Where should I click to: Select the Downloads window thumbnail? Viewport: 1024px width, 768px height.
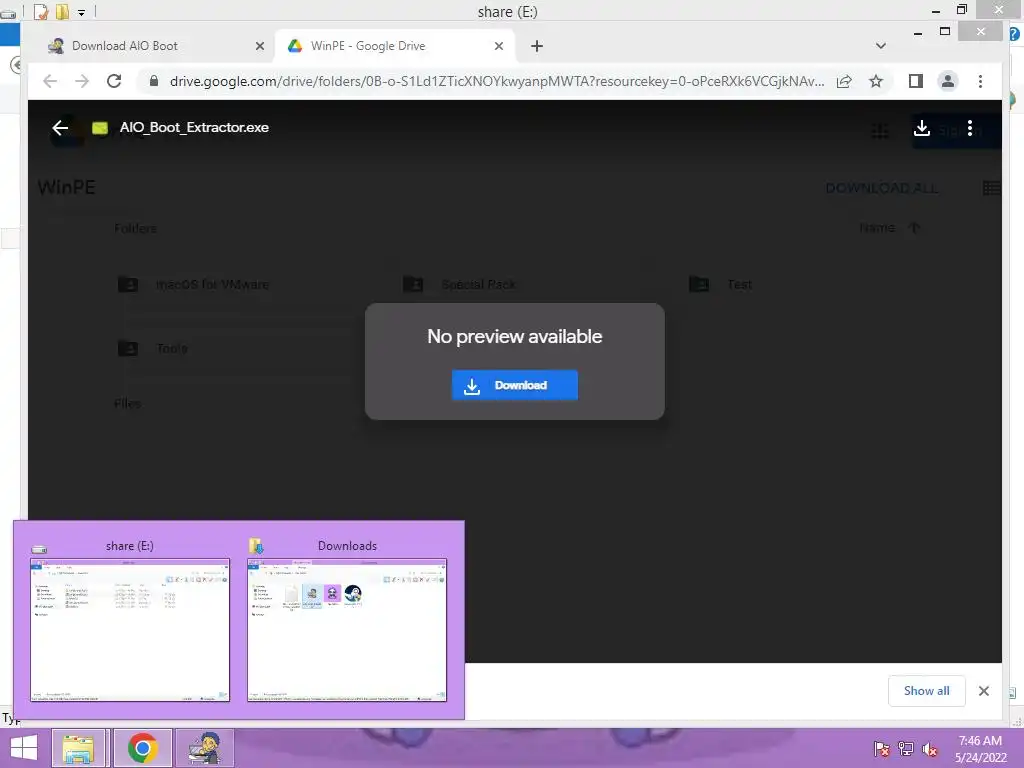[347, 630]
